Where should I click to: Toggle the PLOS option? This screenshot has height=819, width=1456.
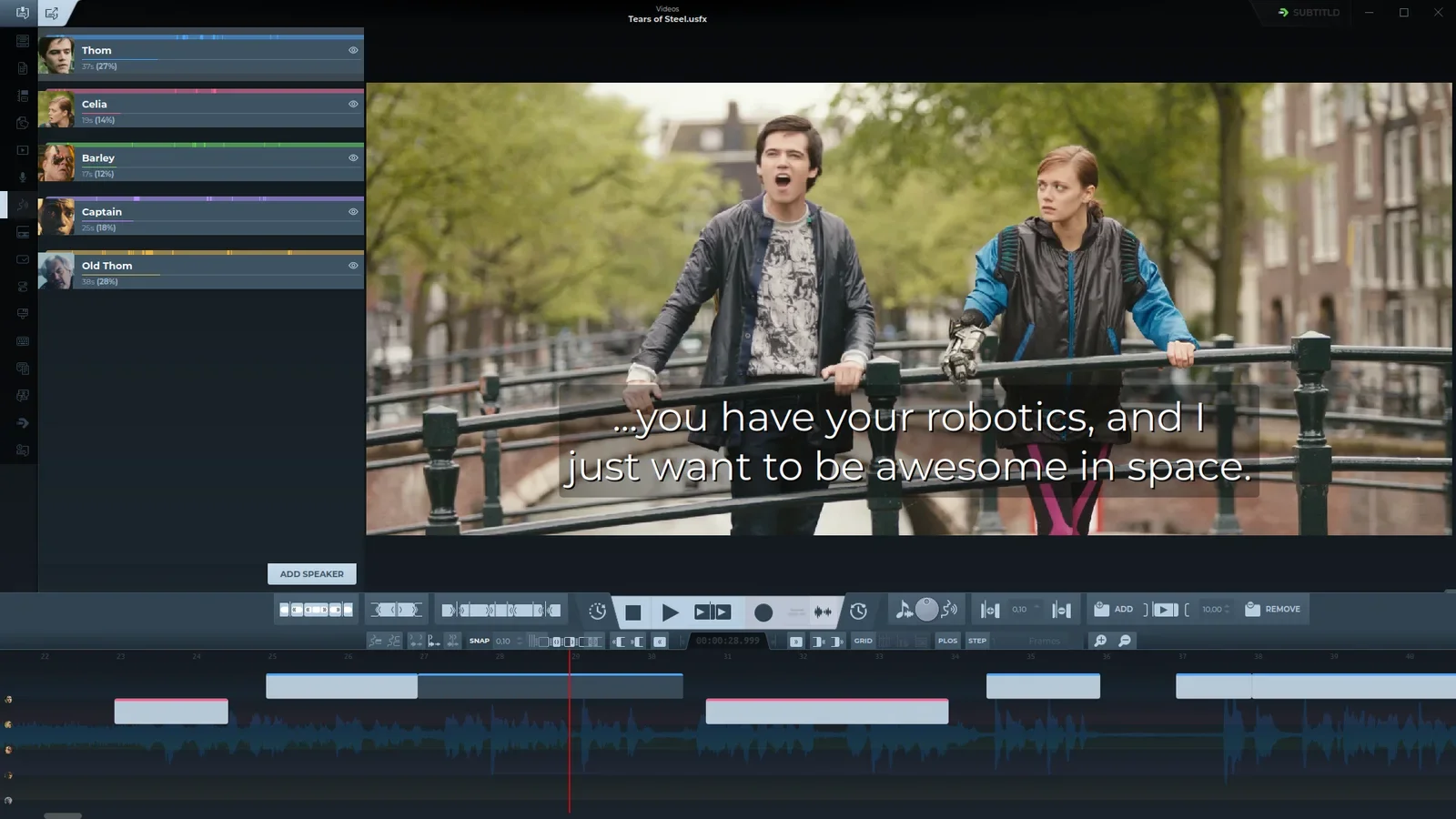click(948, 641)
